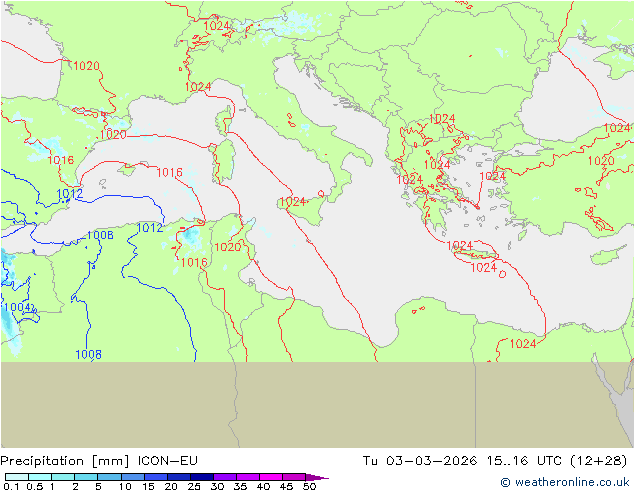The image size is (634, 490).
Task: Click the 45–50 mm legend swatch
Action: point(294,477)
